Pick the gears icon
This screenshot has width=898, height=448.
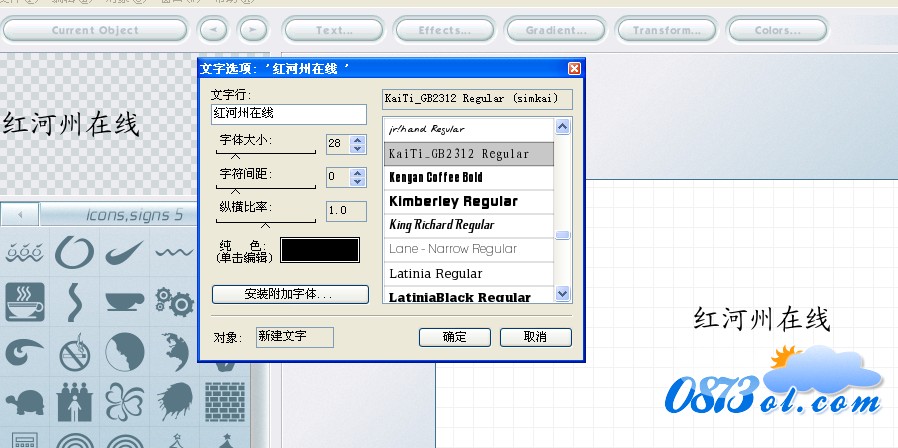point(175,302)
